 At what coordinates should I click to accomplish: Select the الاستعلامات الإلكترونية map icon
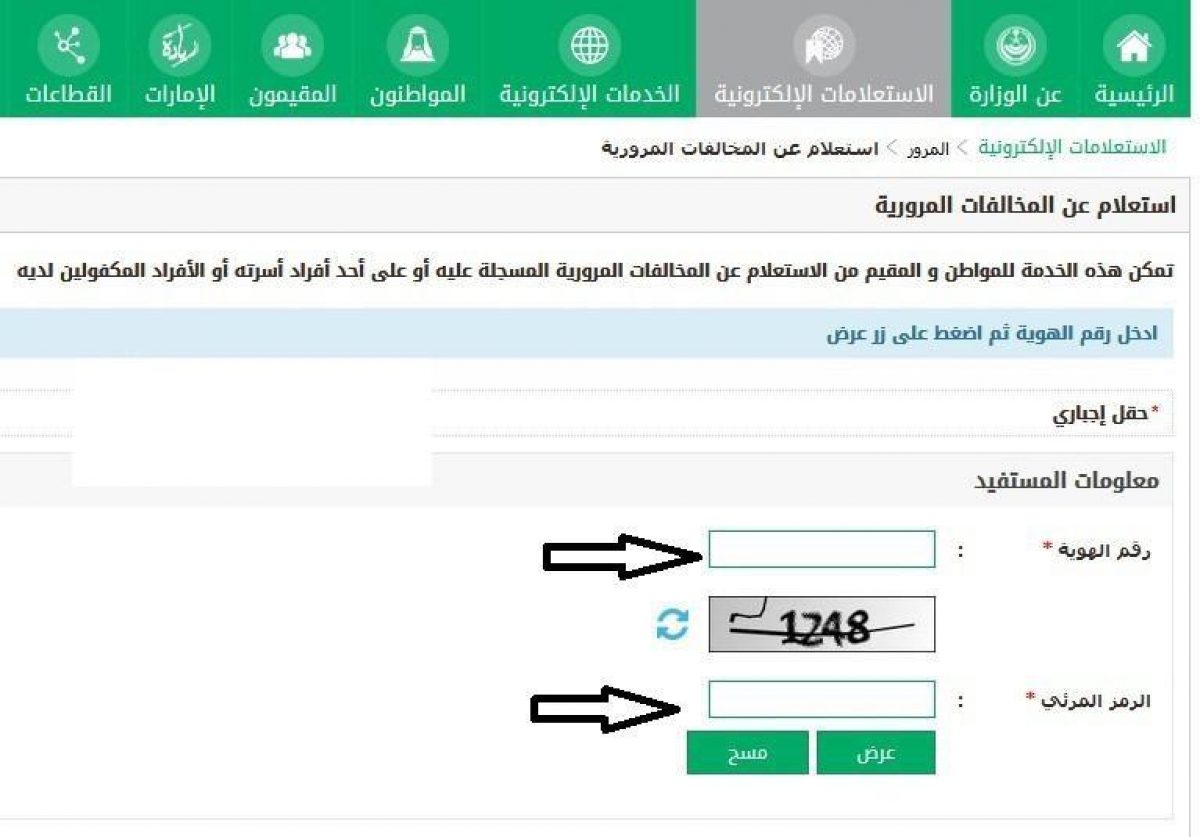pos(823,46)
